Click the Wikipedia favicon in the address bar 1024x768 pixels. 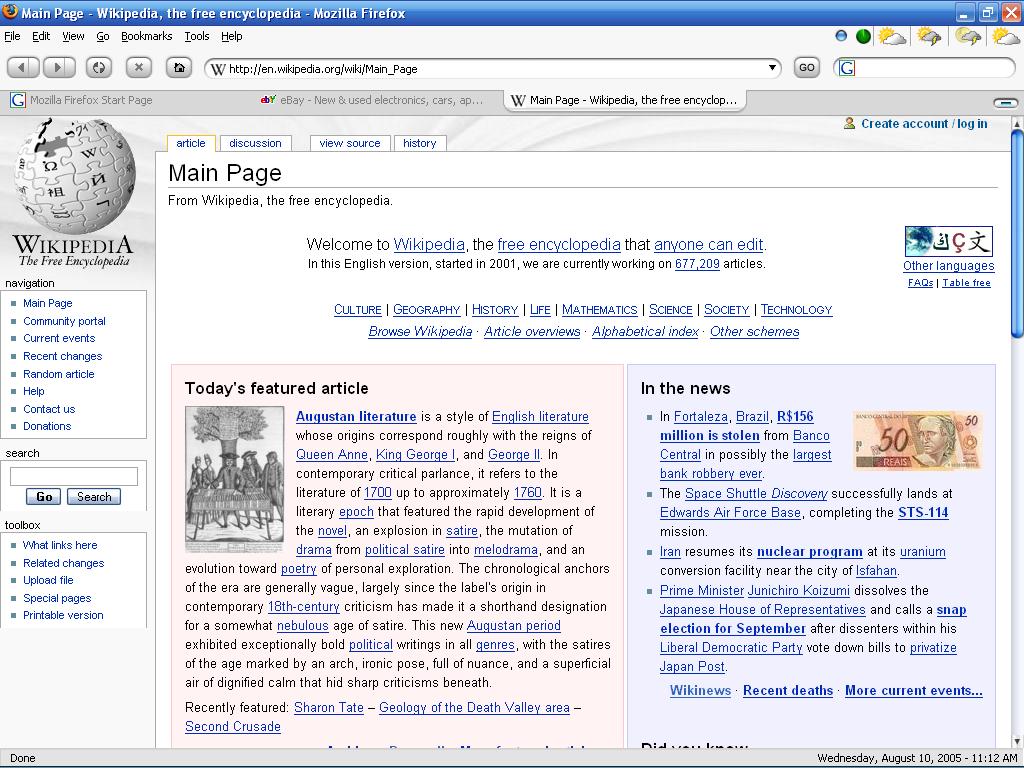coord(218,69)
